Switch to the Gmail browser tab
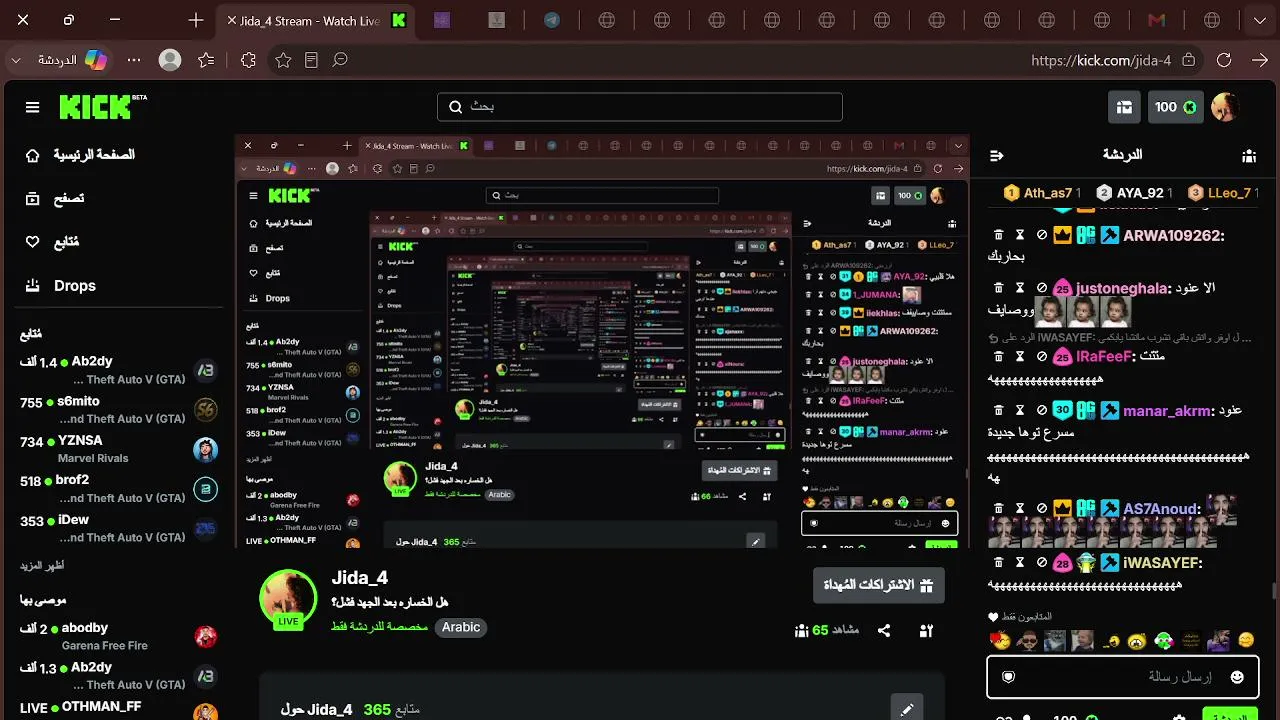Image resolution: width=1280 pixels, height=720 pixels. click(1157, 20)
